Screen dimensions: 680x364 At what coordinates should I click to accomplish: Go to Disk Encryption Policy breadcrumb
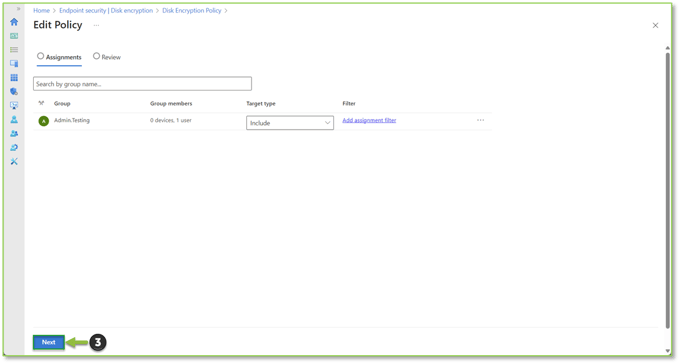tap(192, 10)
